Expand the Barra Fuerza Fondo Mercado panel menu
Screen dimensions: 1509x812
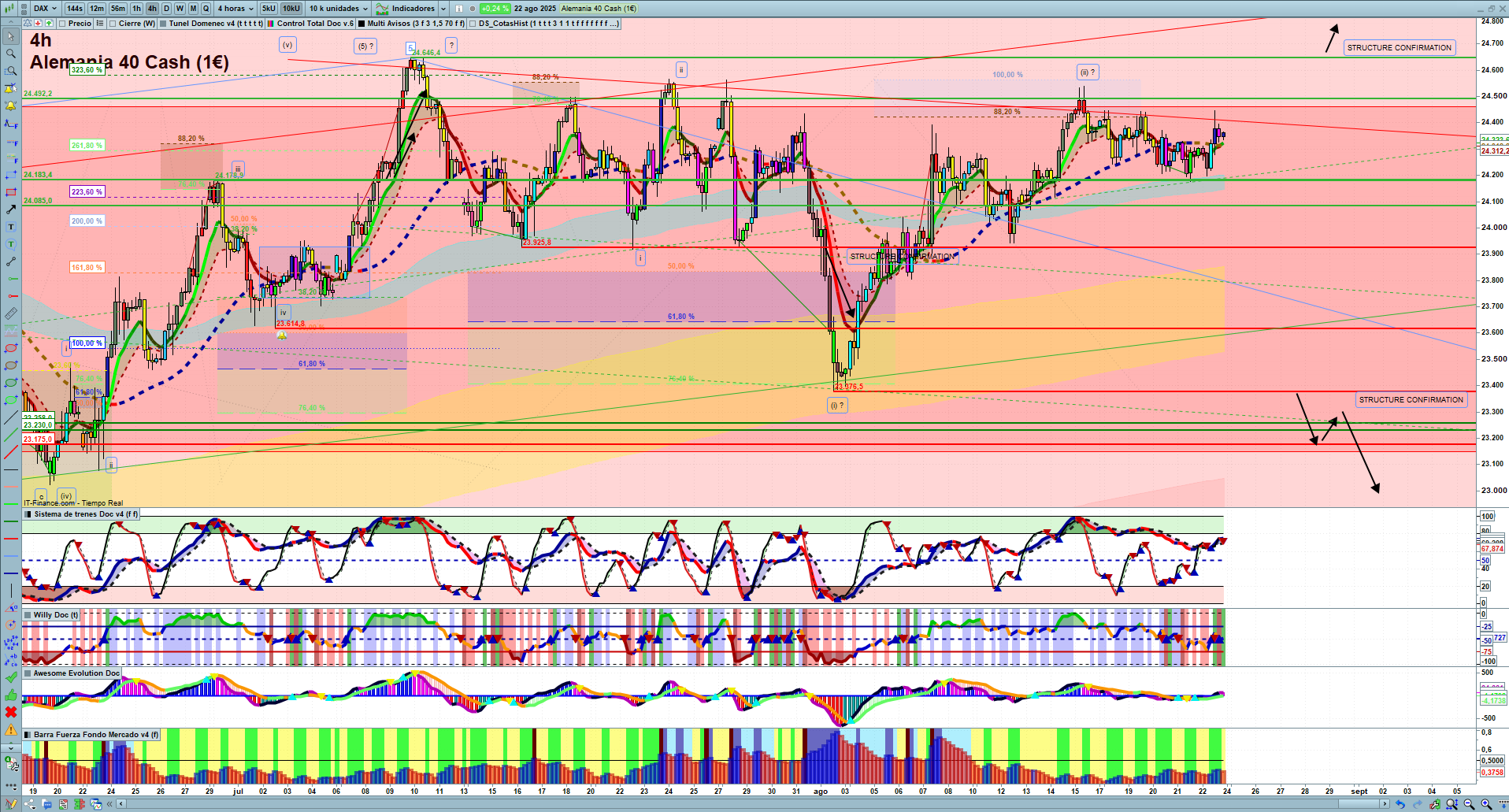point(28,735)
